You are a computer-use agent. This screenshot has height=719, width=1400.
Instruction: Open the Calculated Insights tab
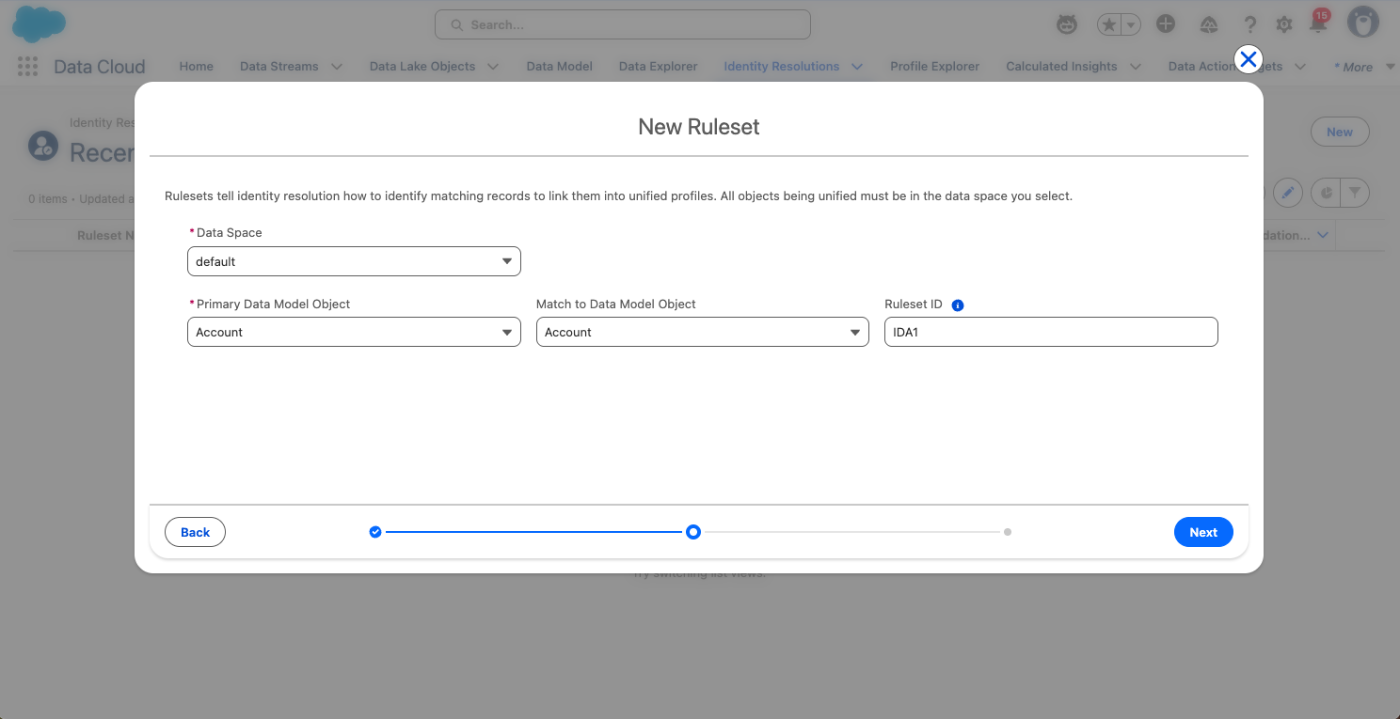1061,66
